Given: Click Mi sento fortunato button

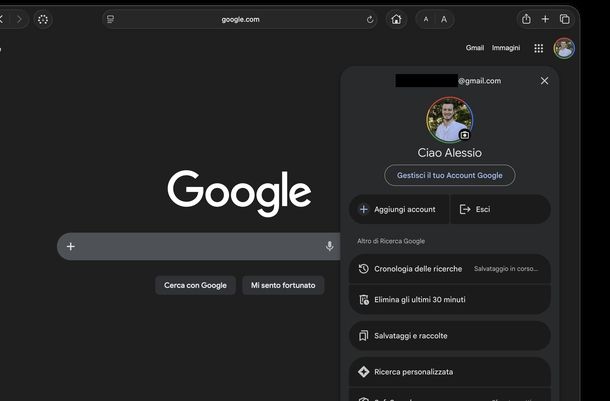Looking at the screenshot, I should (283, 285).
